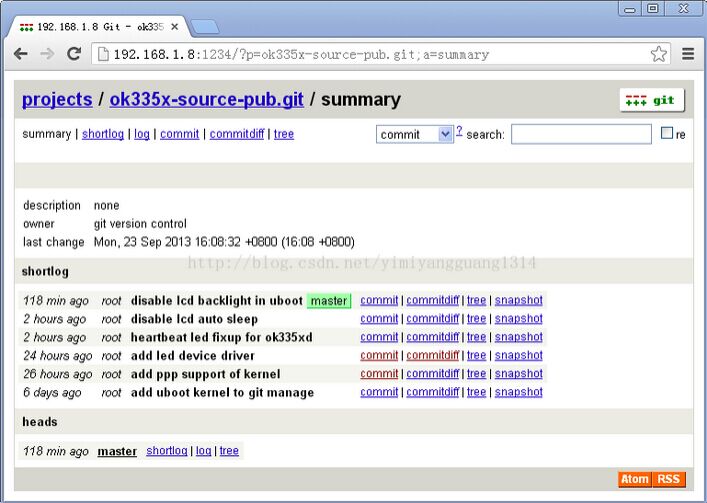Bookmark page with star icon
The height and width of the screenshot is (503, 707).
(x=658, y=54)
